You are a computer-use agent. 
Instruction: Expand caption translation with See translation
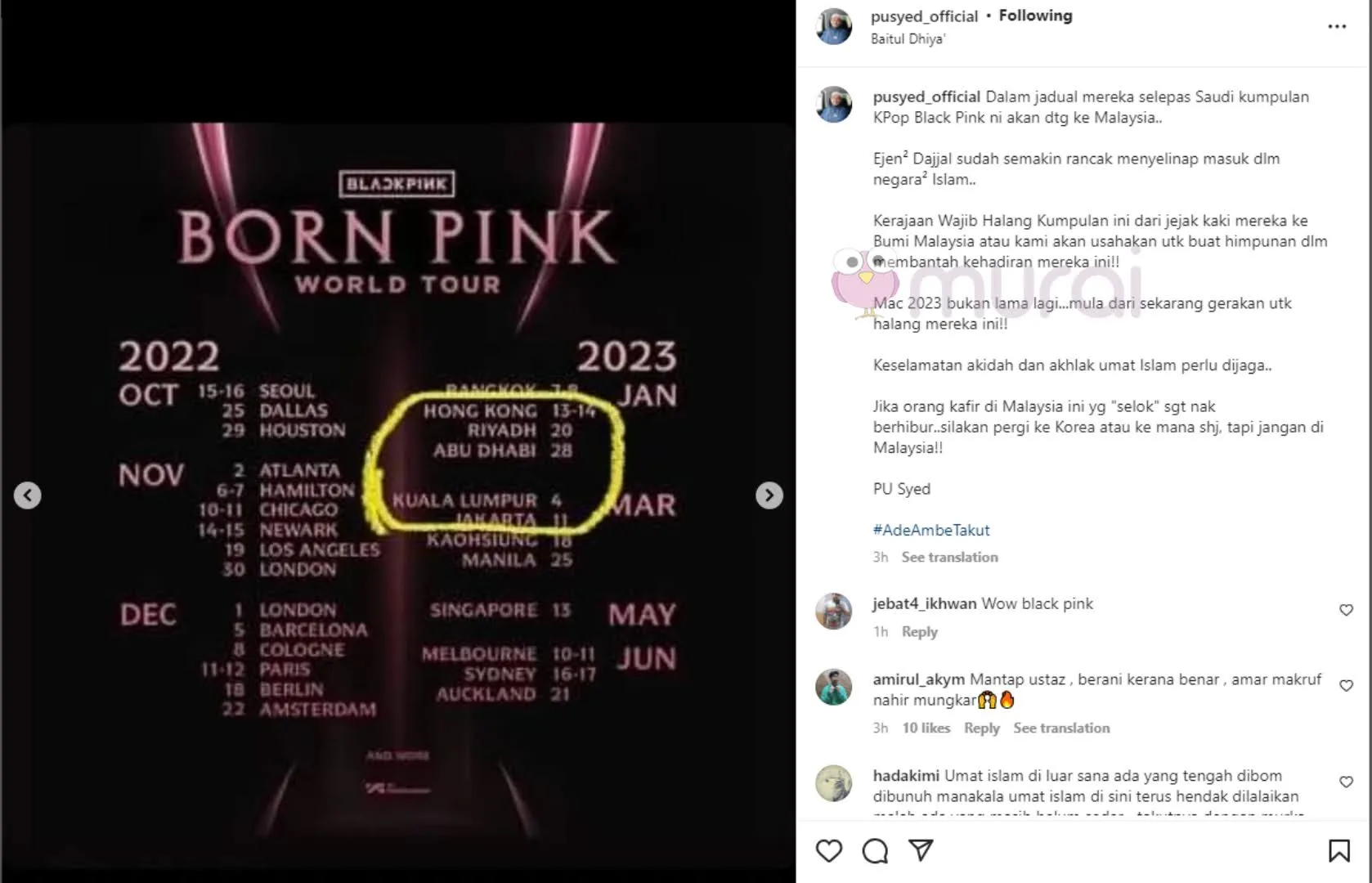coord(949,557)
